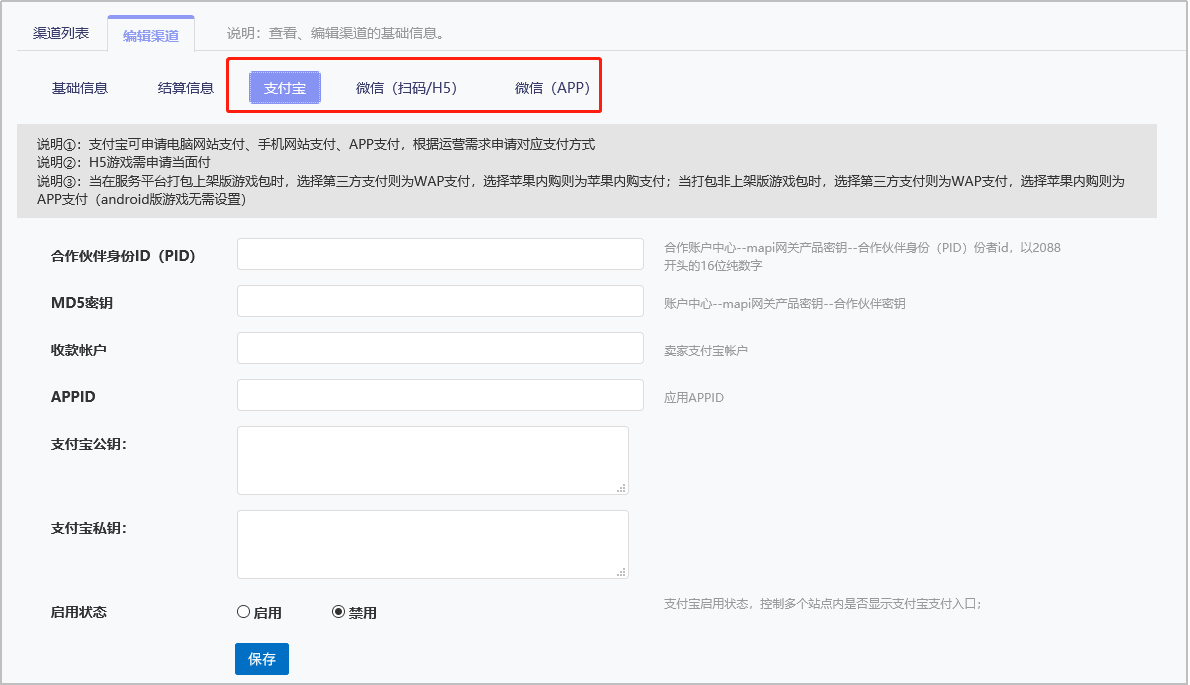Focus the 支付宝公钥 text area
The width and height of the screenshot is (1190, 685).
tap(433, 460)
